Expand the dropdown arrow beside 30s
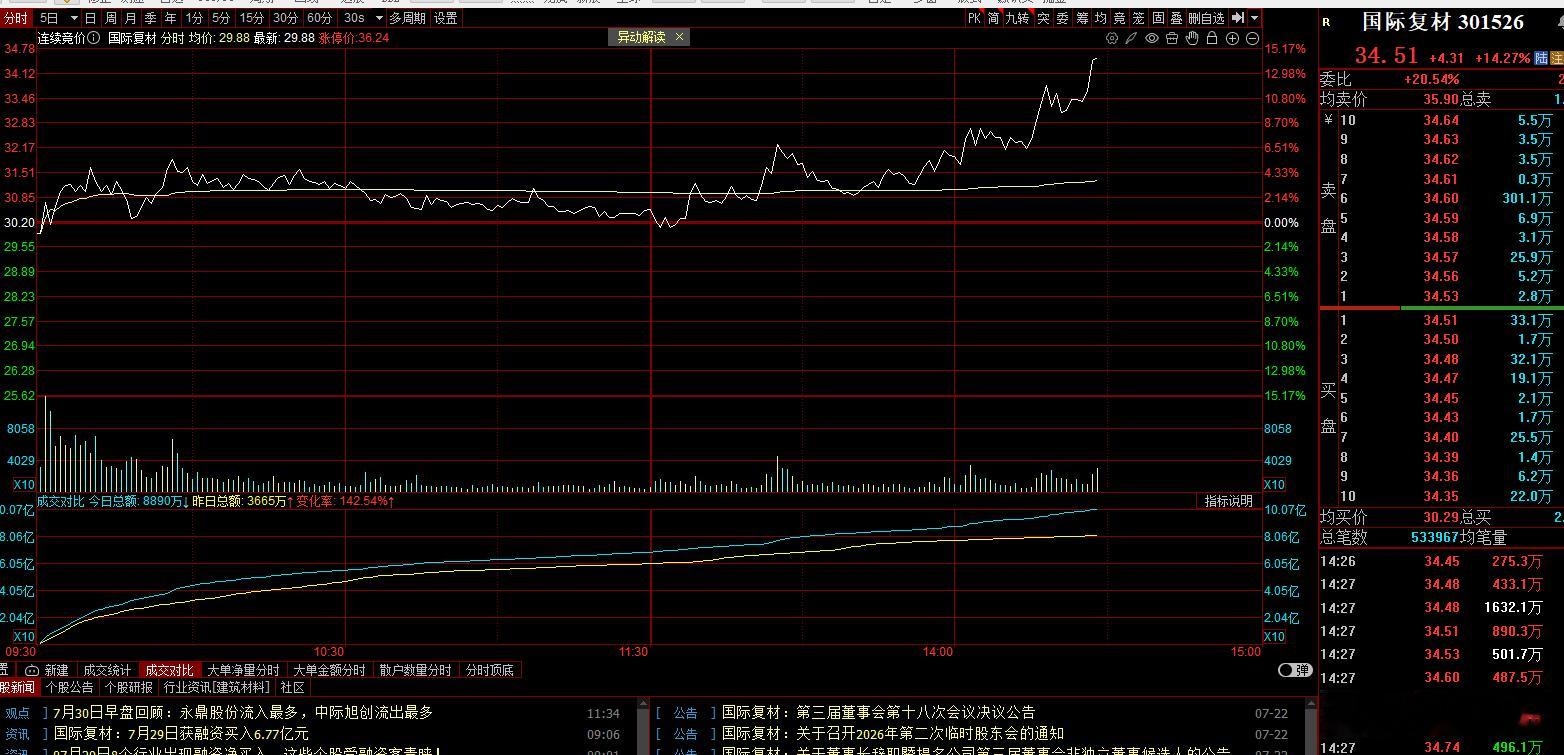Image resolution: width=1564 pixels, height=755 pixels. point(378,18)
